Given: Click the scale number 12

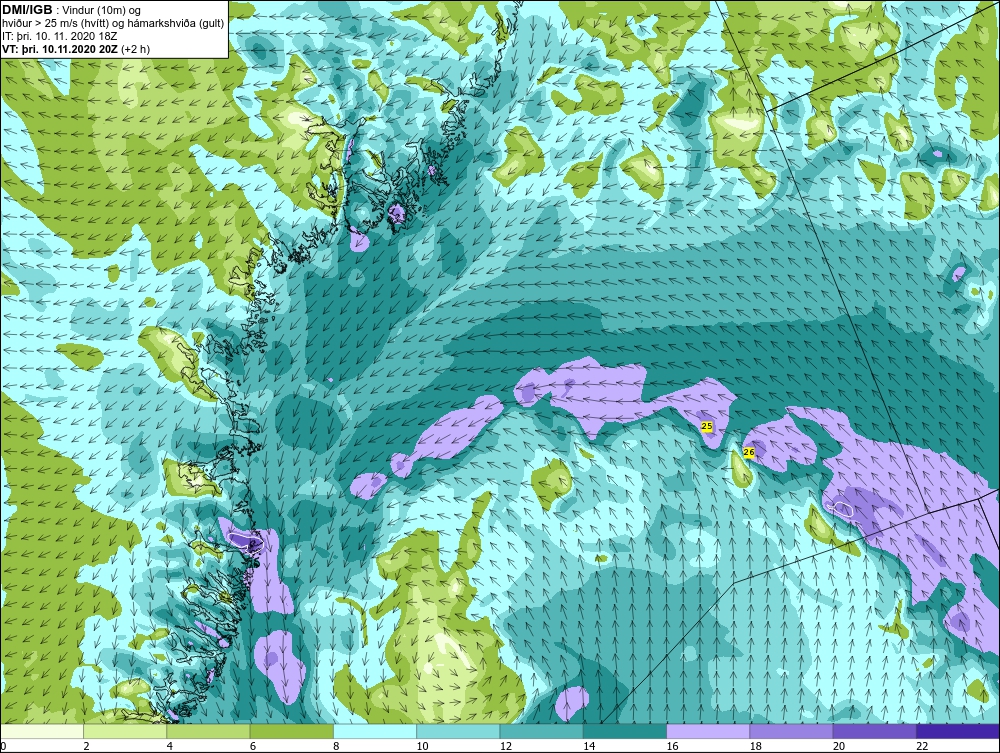Looking at the screenshot, I should pyautogui.click(x=505, y=746).
